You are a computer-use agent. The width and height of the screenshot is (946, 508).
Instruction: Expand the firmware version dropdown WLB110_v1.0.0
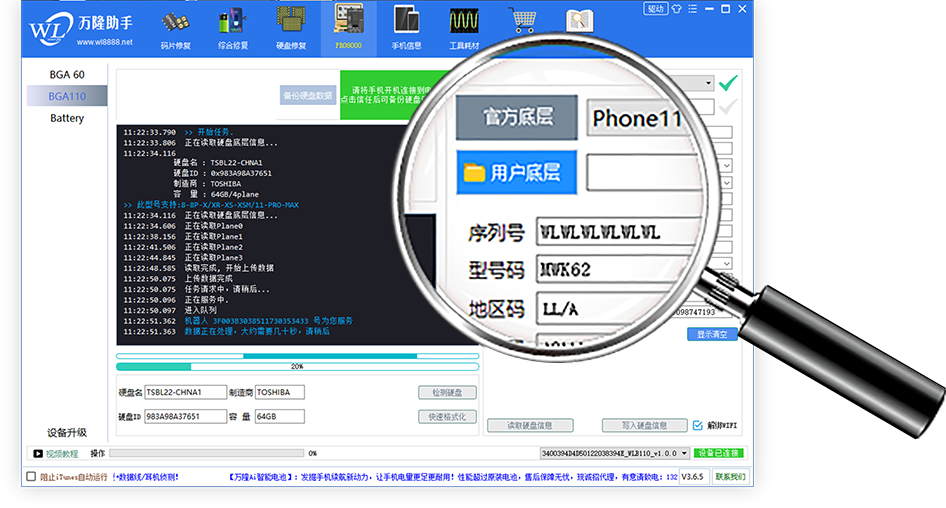tap(684, 453)
